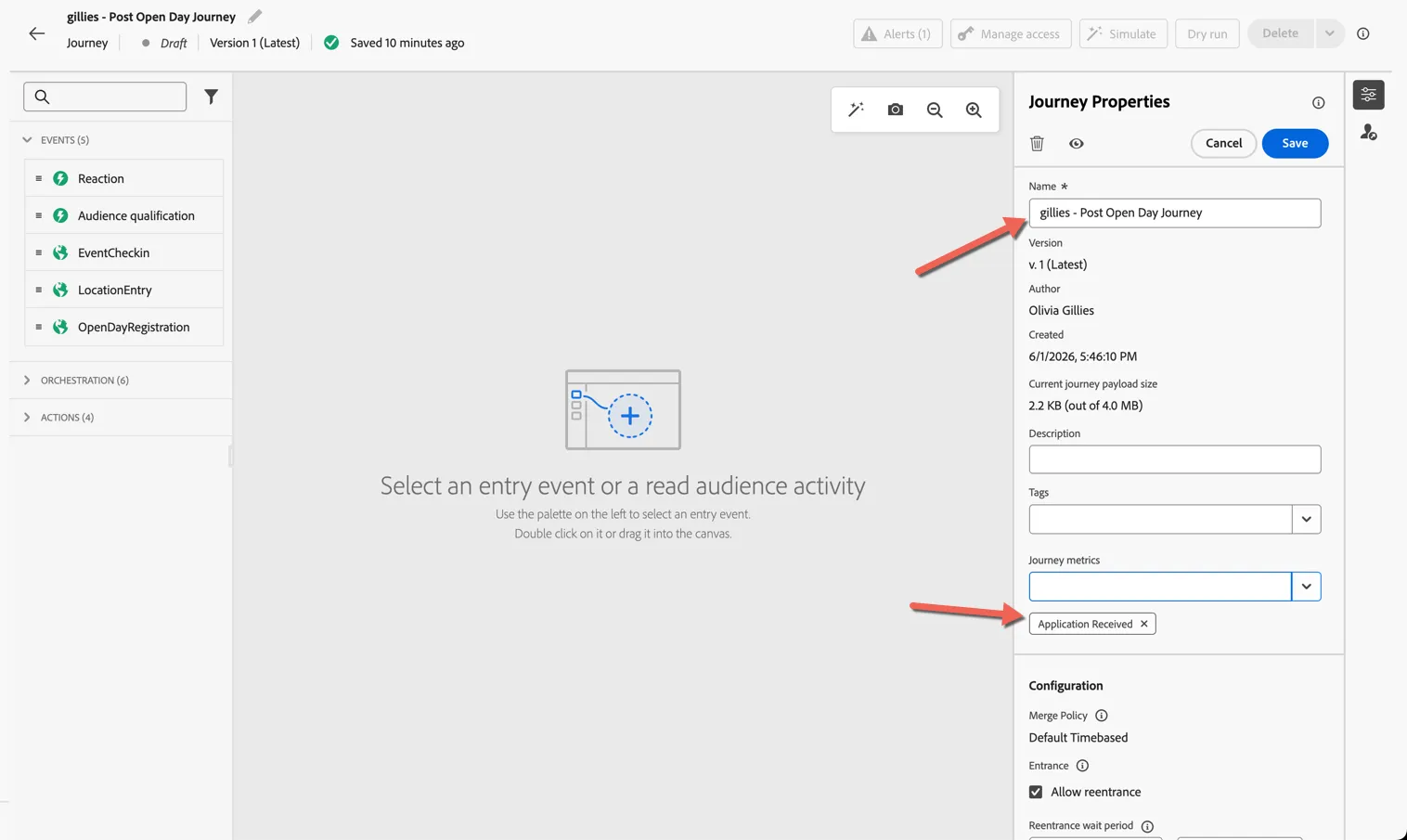Click the Merge Policy info icon
Viewport: 1407px width, 840px height.
click(1102, 716)
